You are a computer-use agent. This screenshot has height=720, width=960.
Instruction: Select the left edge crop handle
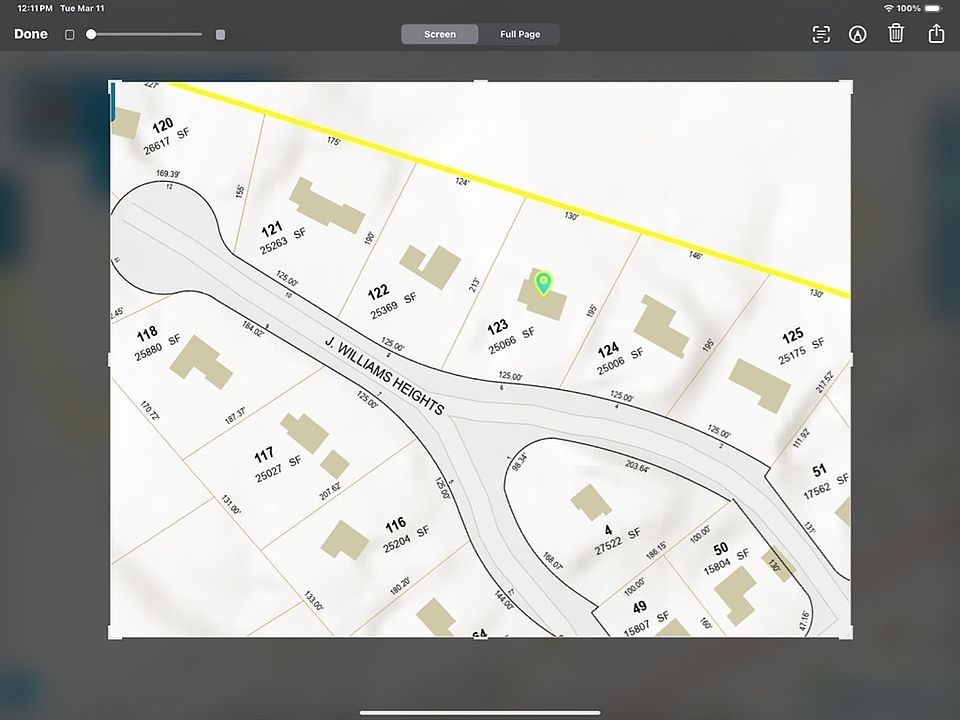(x=109, y=359)
